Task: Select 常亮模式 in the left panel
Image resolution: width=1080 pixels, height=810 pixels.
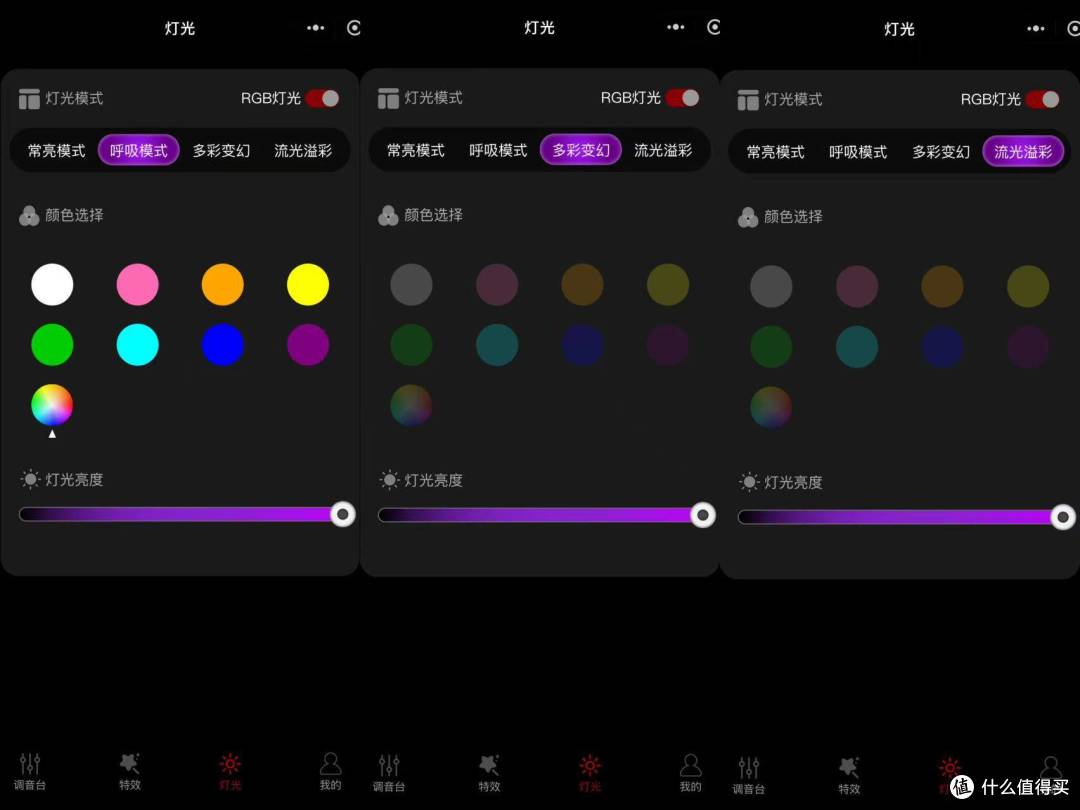Action: 56,150
